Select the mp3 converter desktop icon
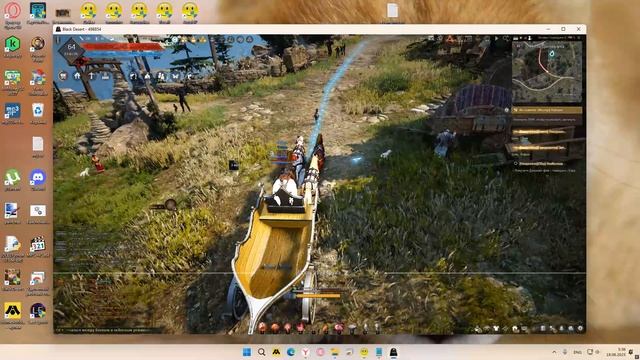The width and height of the screenshot is (640, 360). click(x=13, y=113)
